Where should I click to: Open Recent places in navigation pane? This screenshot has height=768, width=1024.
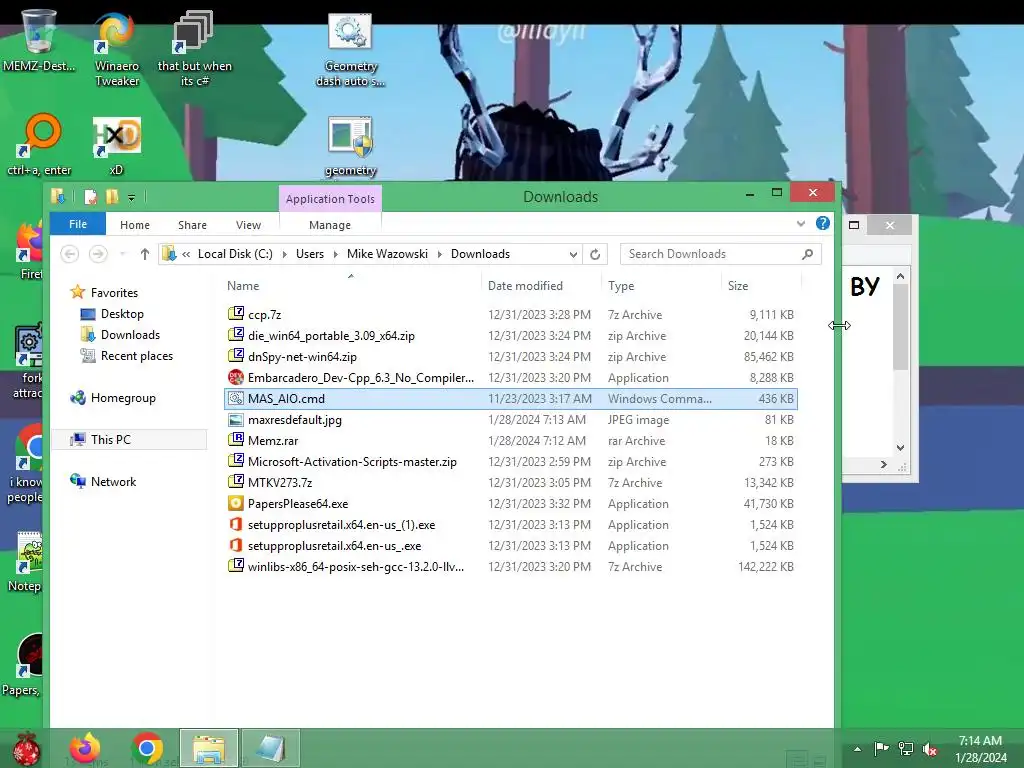tap(136, 355)
